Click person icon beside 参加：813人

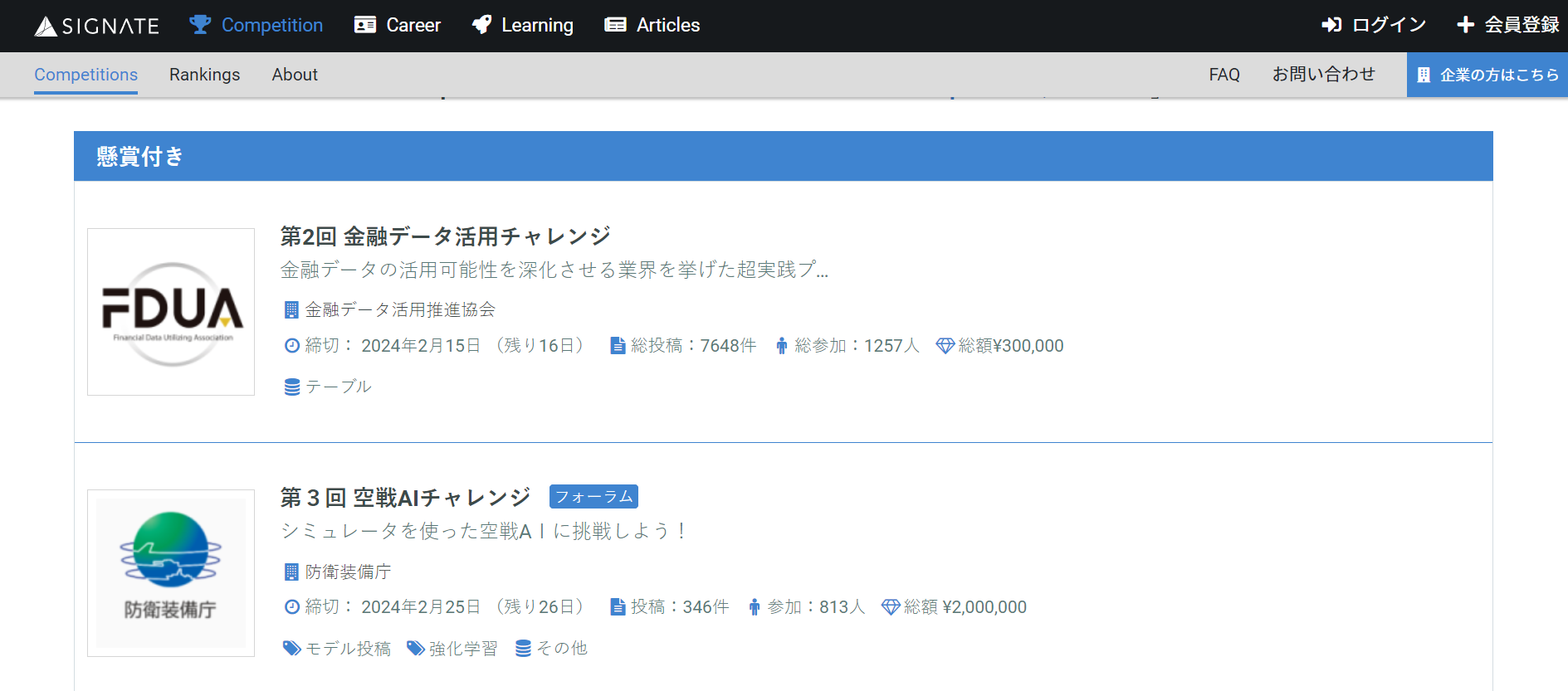[755, 607]
